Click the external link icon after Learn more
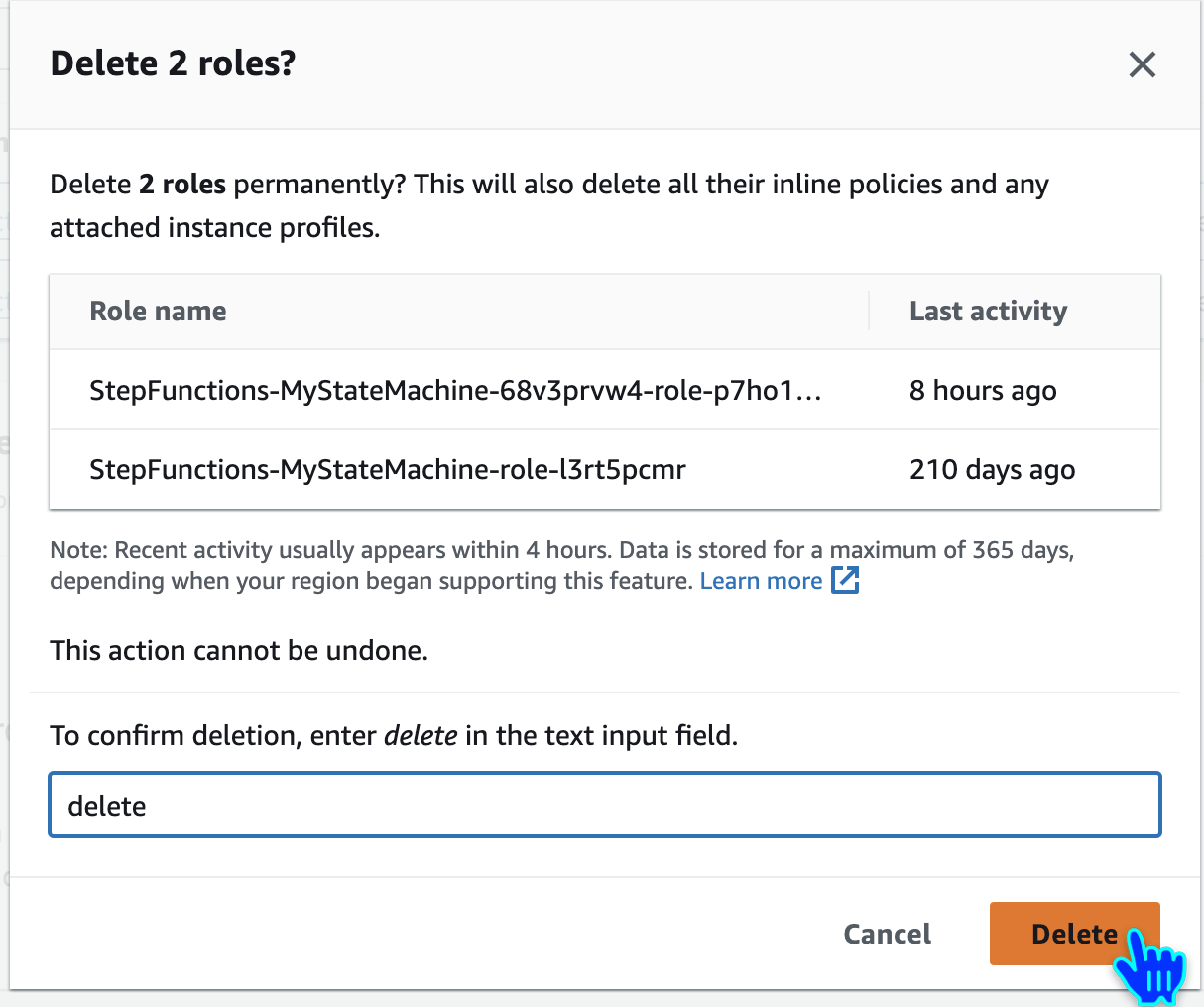This screenshot has width=1204, height=1007. tap(844, 581)
